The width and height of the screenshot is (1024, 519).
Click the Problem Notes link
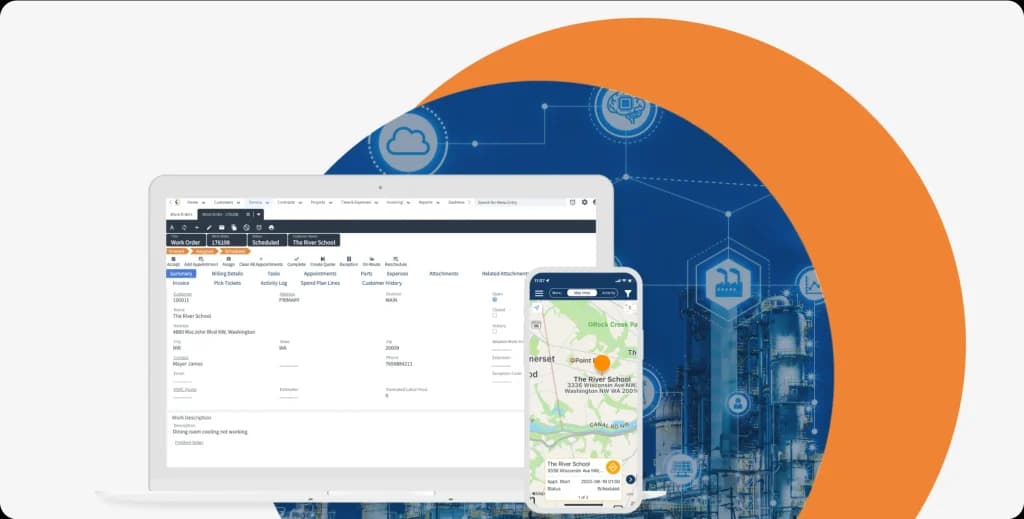[189, 443]
